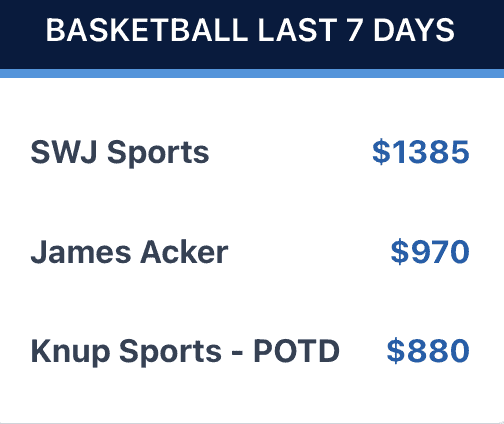Click the $880 profit value
The height and width of the screenshot is (424, 504).
pos(428,351)
